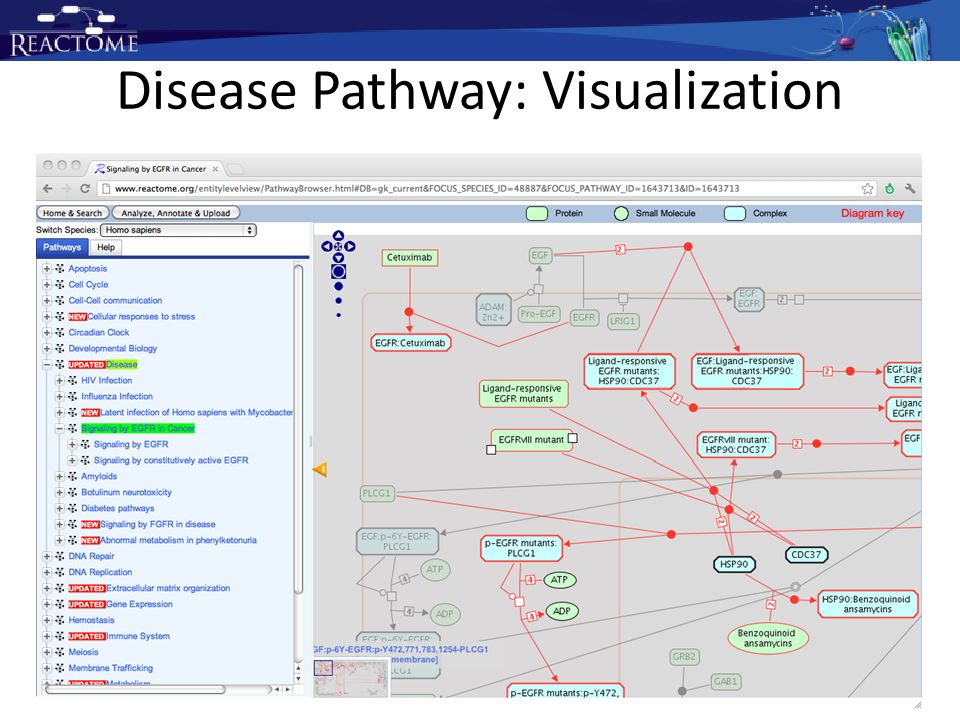Select the EGFR:Cetuximab complex node
This screenshot has width=960, height=720.
point(410,343)
